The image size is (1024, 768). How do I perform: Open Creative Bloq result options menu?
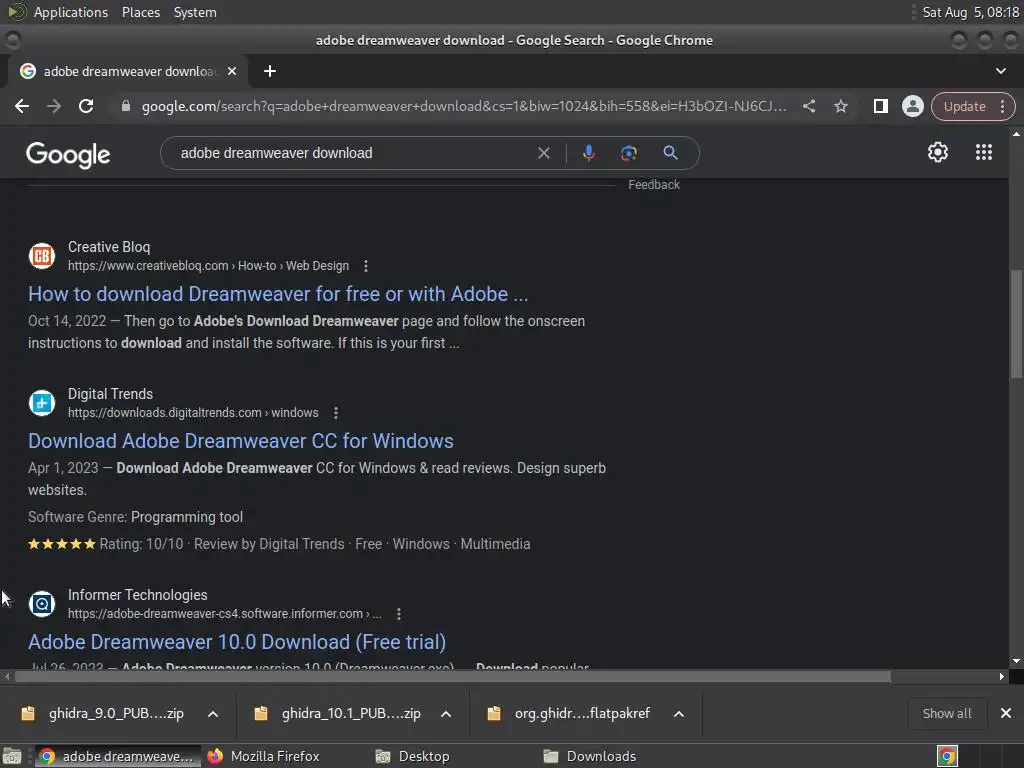click(366, 266)
